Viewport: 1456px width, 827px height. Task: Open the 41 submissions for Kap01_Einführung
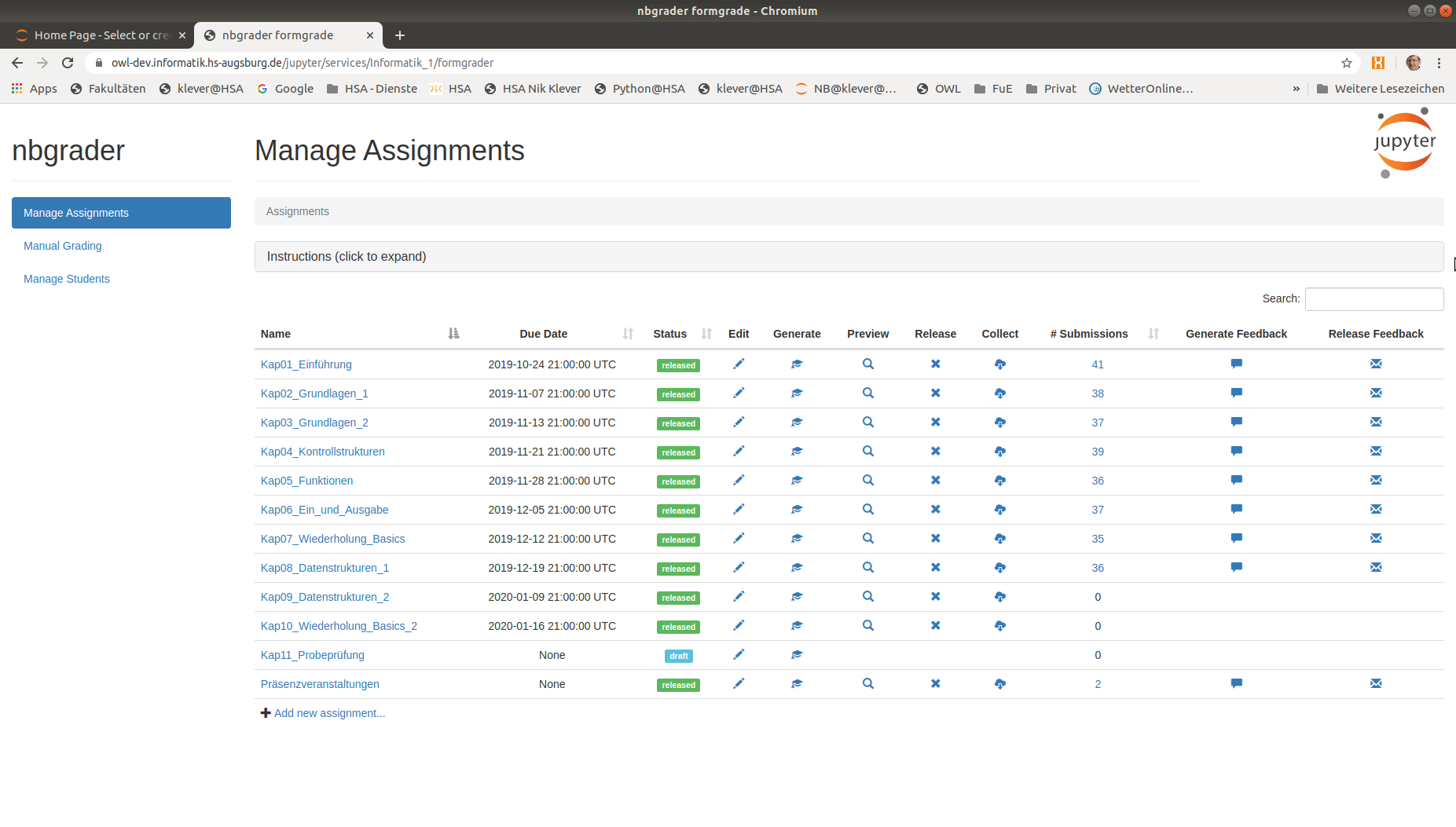click(1098, 364)
